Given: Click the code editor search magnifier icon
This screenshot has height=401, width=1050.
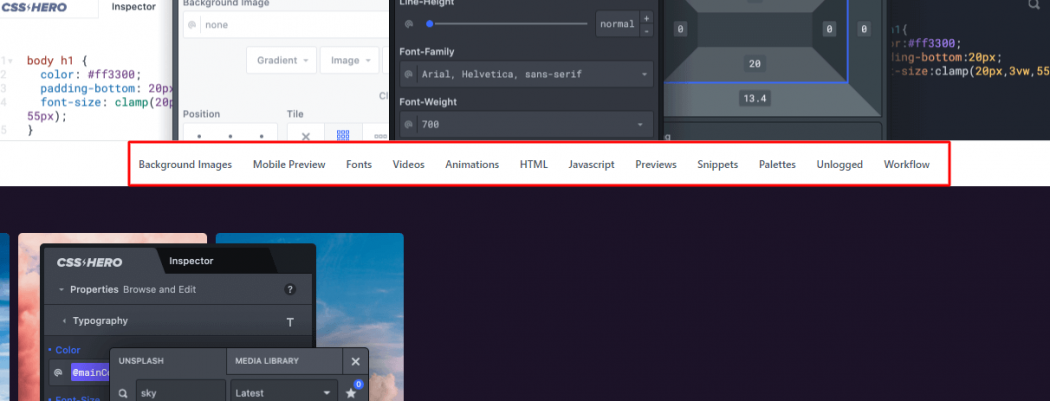Looking at the screenshot, I should [x=1033, y=4].
